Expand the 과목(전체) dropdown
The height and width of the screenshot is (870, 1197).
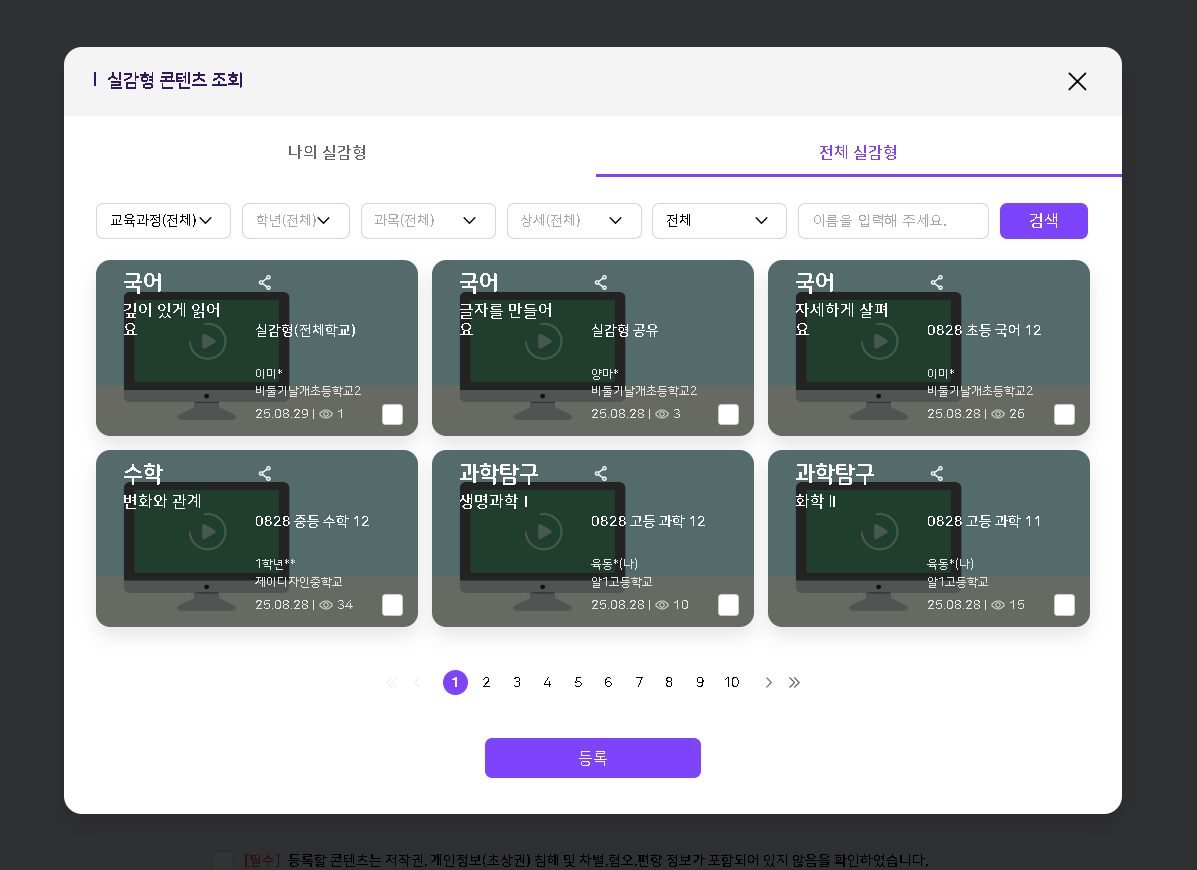click(428, 221)
